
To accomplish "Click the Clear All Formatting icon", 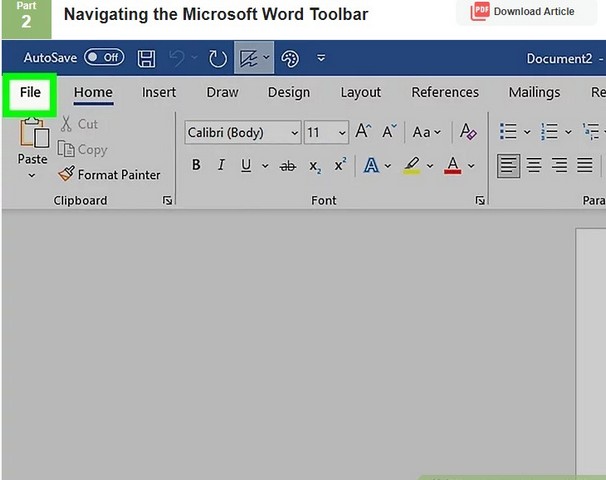I will [x=467, y=132].
